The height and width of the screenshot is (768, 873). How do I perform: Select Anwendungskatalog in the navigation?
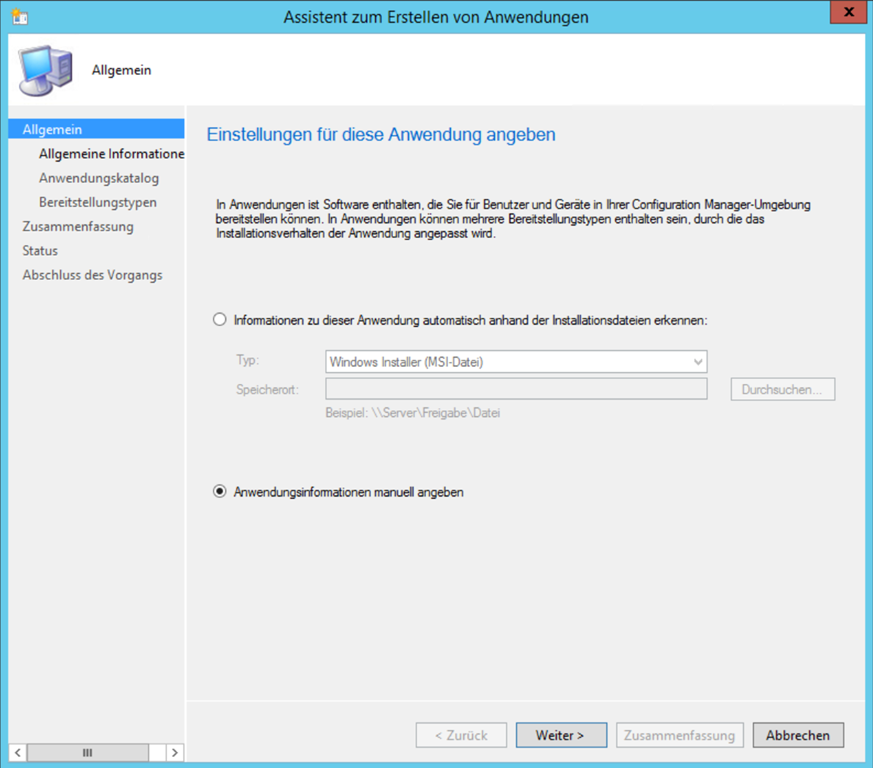click(x=98, y=178)
